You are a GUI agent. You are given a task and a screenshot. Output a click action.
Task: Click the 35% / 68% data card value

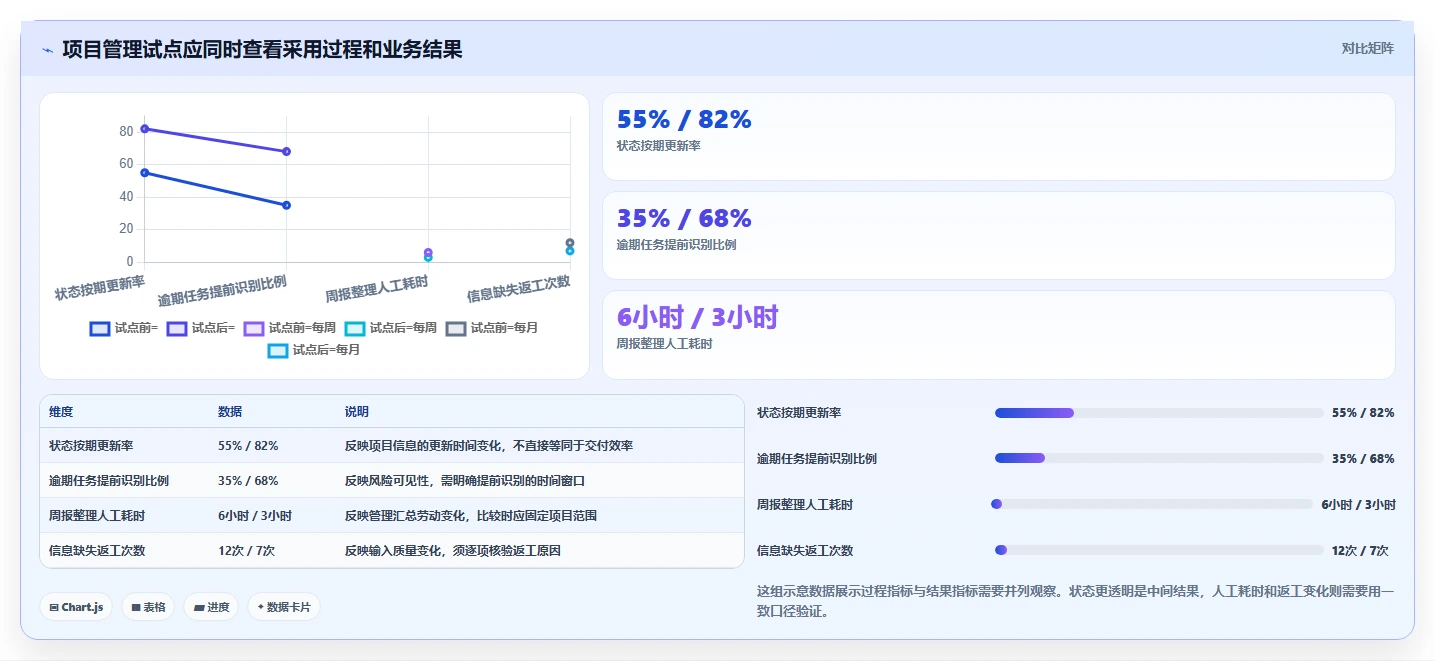click(684, 219)
